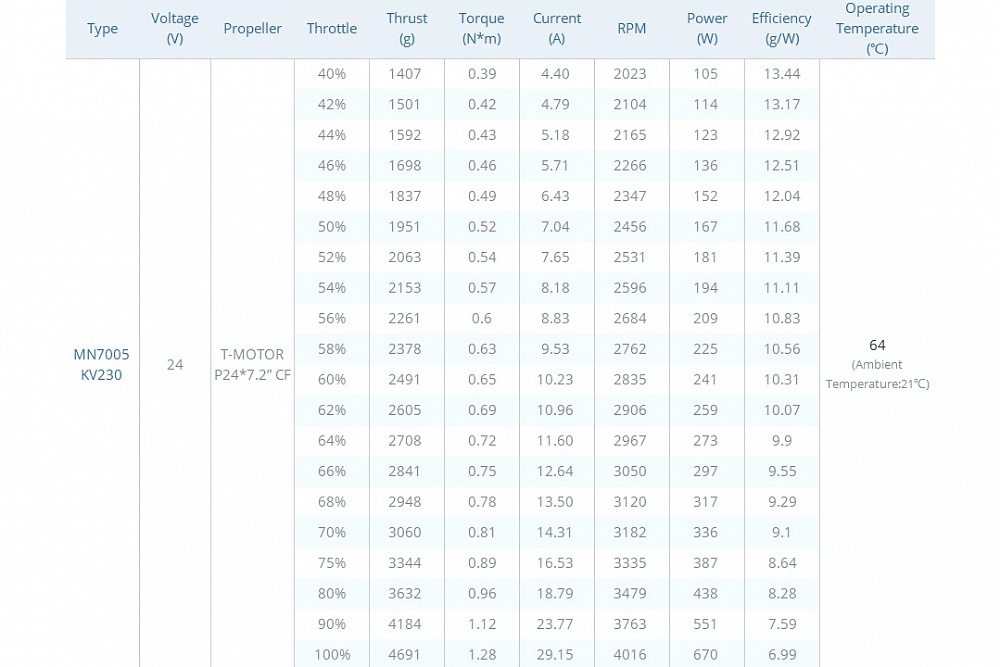Click the thrust value 4691
1000x667 pixels.
(405, 654)
